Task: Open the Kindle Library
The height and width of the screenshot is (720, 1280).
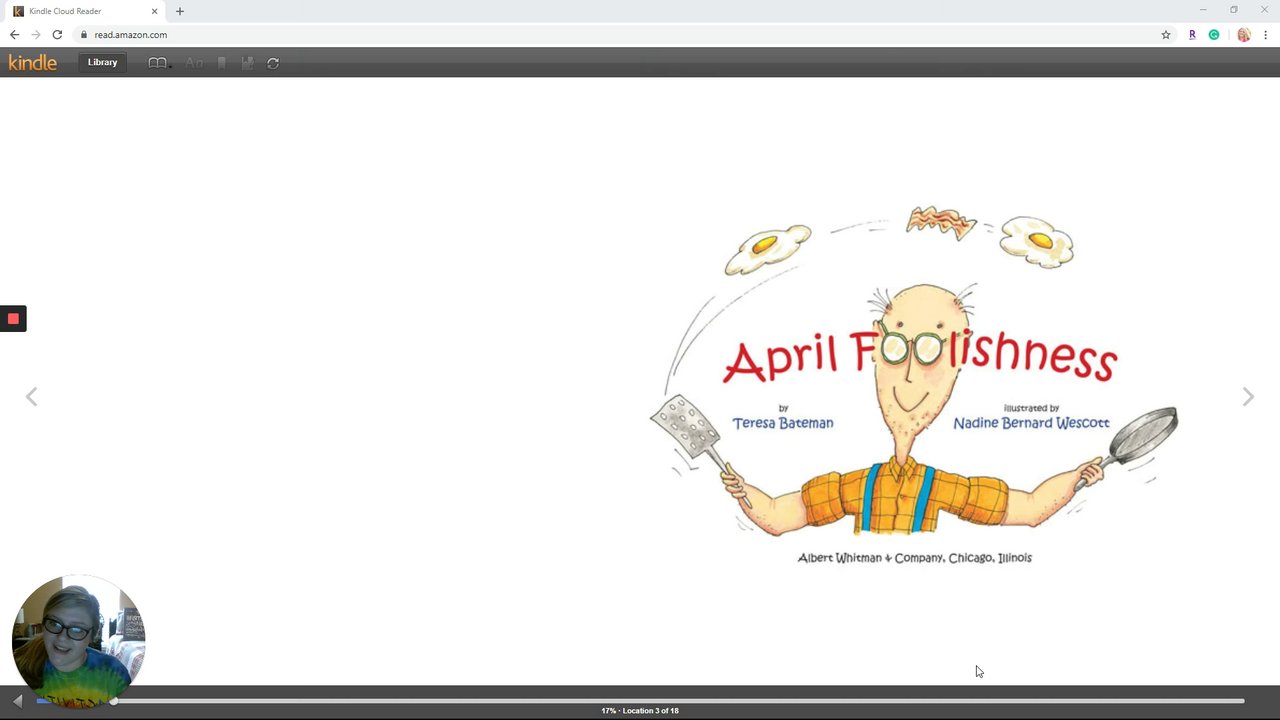Action: coord(102,62)
